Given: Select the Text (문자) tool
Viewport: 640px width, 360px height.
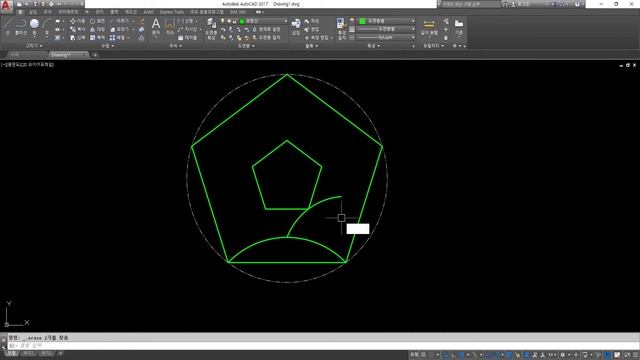Looking at the screenshot, I should [x=156, y=27].
